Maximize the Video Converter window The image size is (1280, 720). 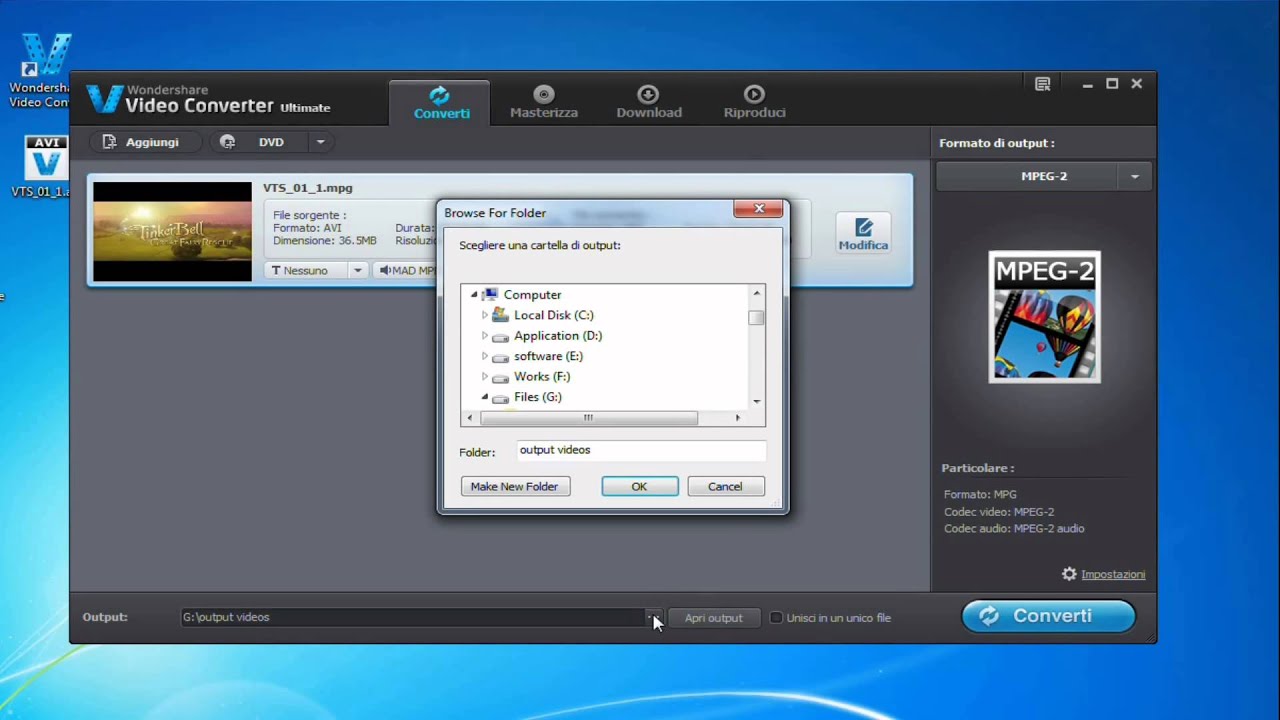pos(1112,84)
